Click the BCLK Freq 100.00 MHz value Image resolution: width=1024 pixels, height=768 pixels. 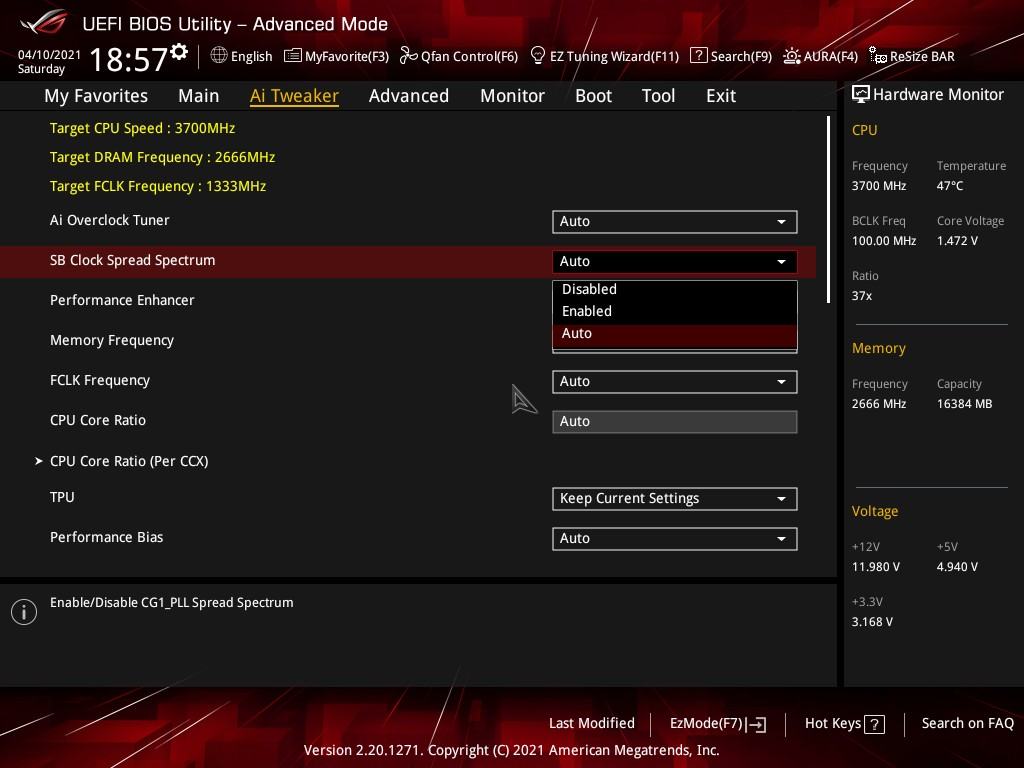pos(884,241)
